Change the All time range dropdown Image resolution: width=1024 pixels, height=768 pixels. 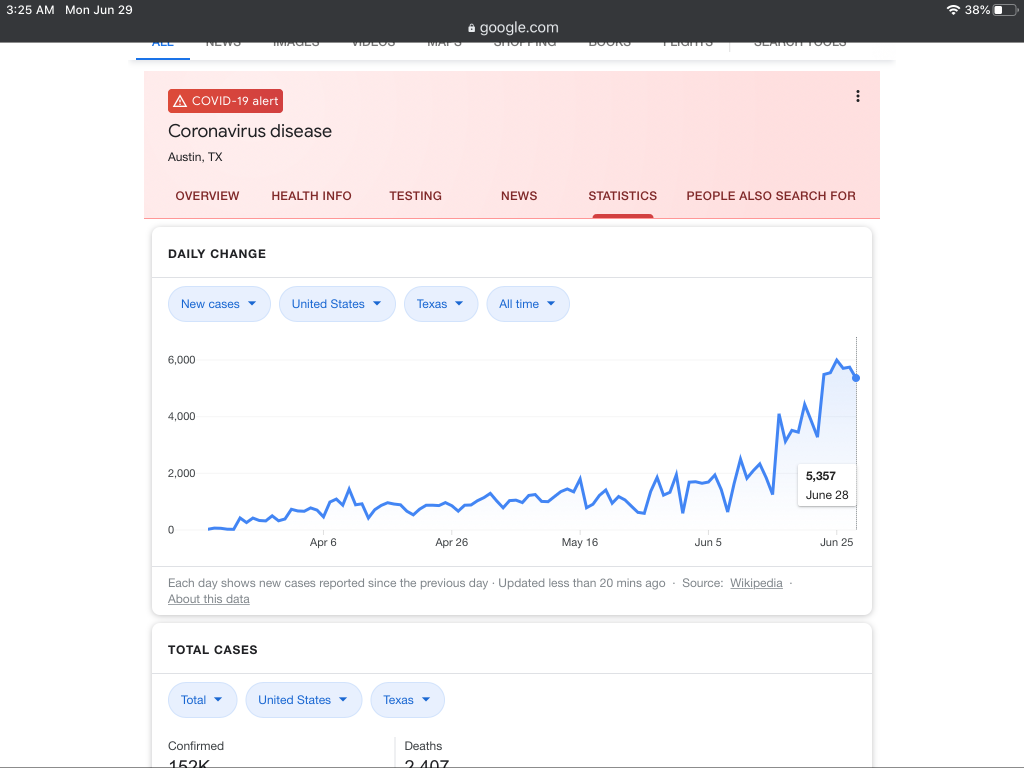pyautogui.click(x=527, y=304)
